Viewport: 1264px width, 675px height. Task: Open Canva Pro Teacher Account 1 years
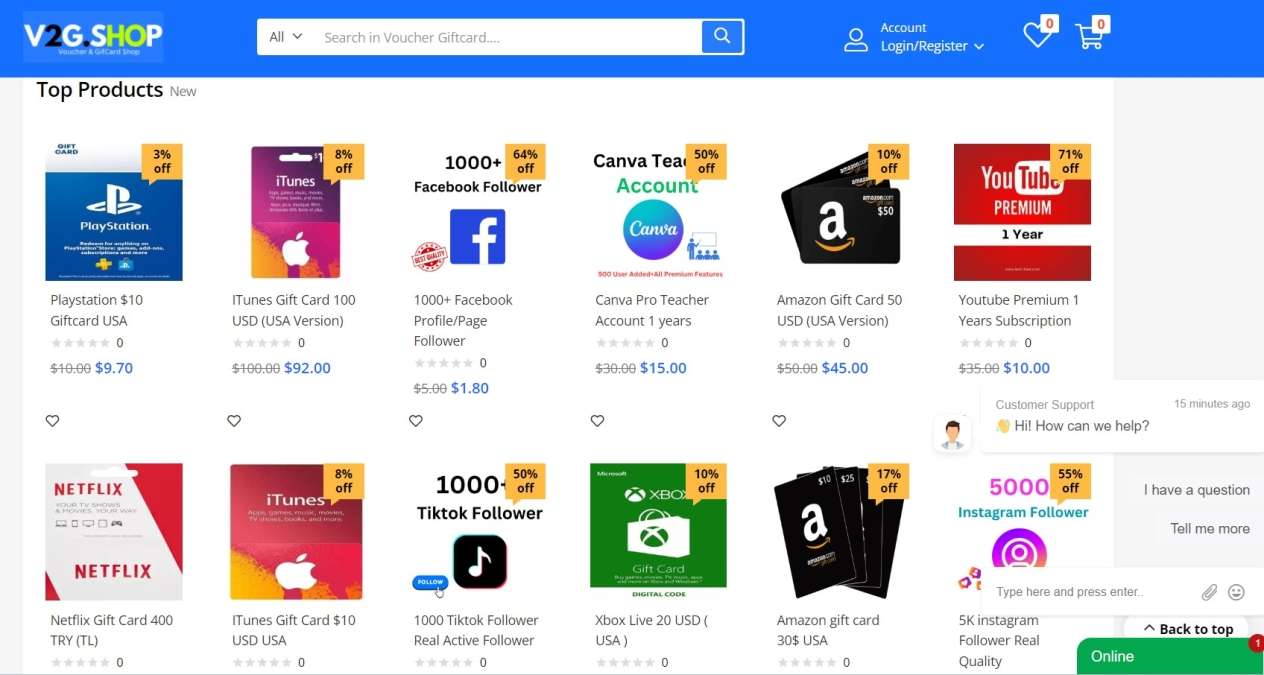coord(652,310)
